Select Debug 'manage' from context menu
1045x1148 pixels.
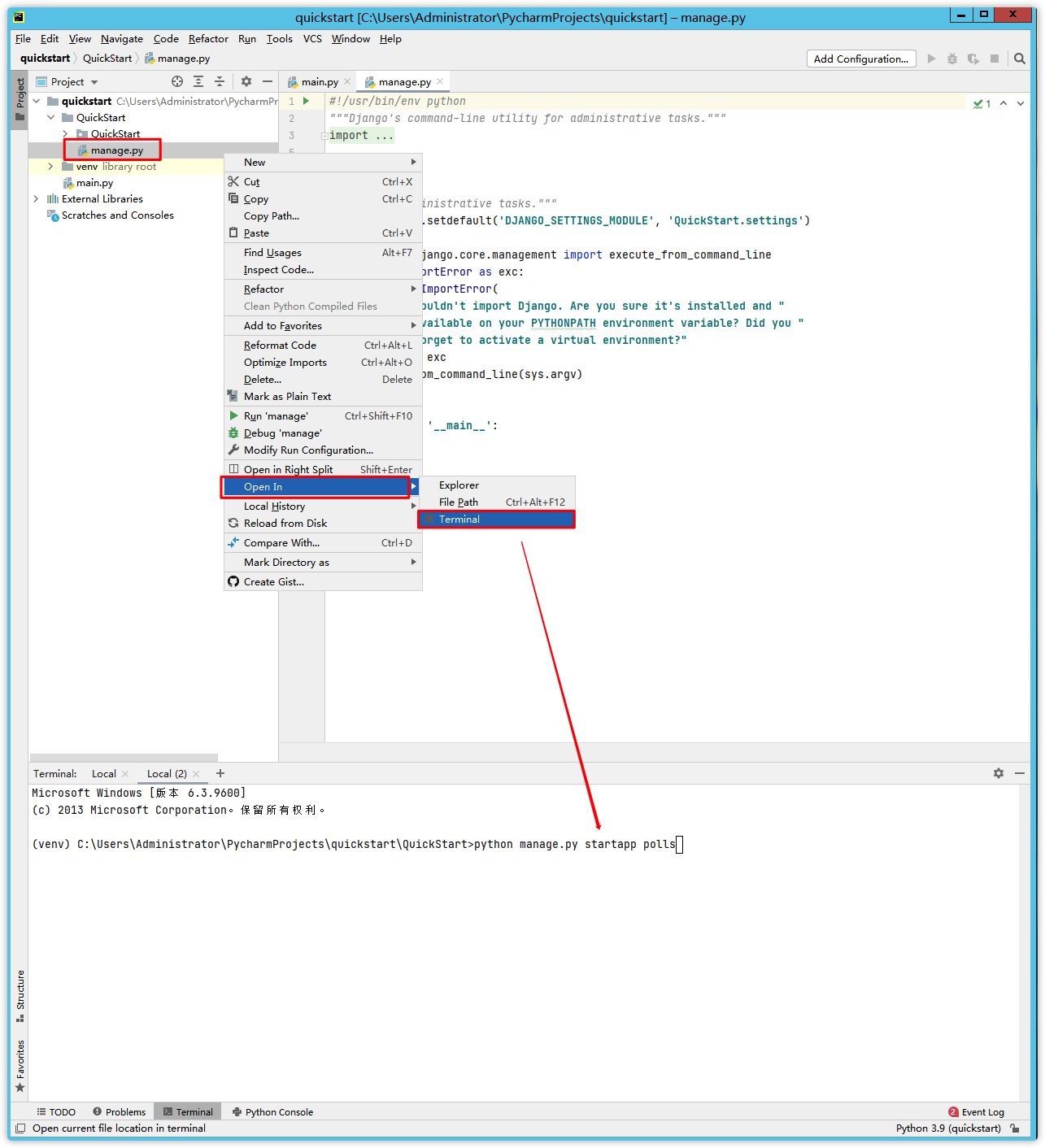point(323,433)
